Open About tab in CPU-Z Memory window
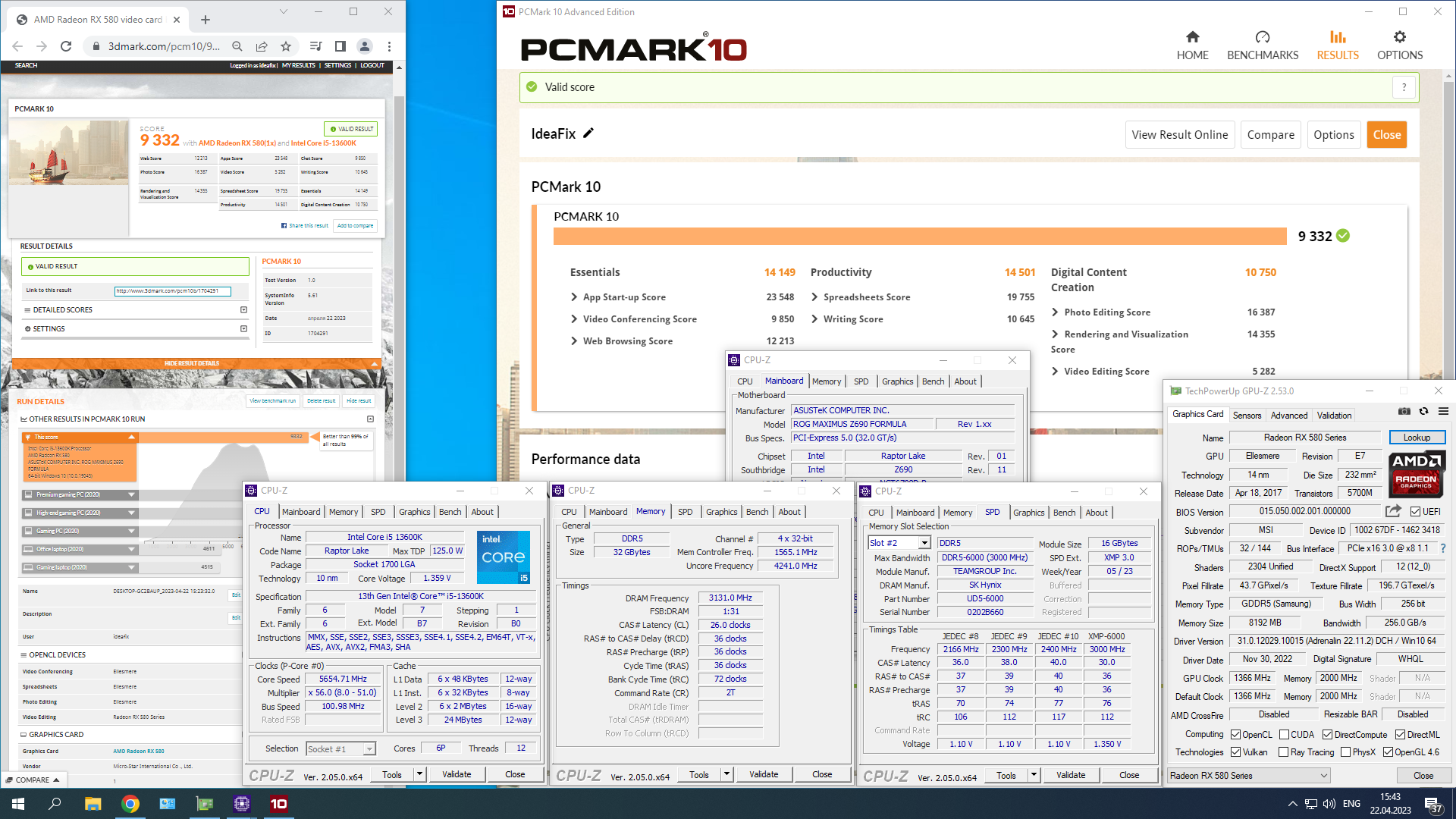Screen dimensions: 1456x819 point(789,512)
